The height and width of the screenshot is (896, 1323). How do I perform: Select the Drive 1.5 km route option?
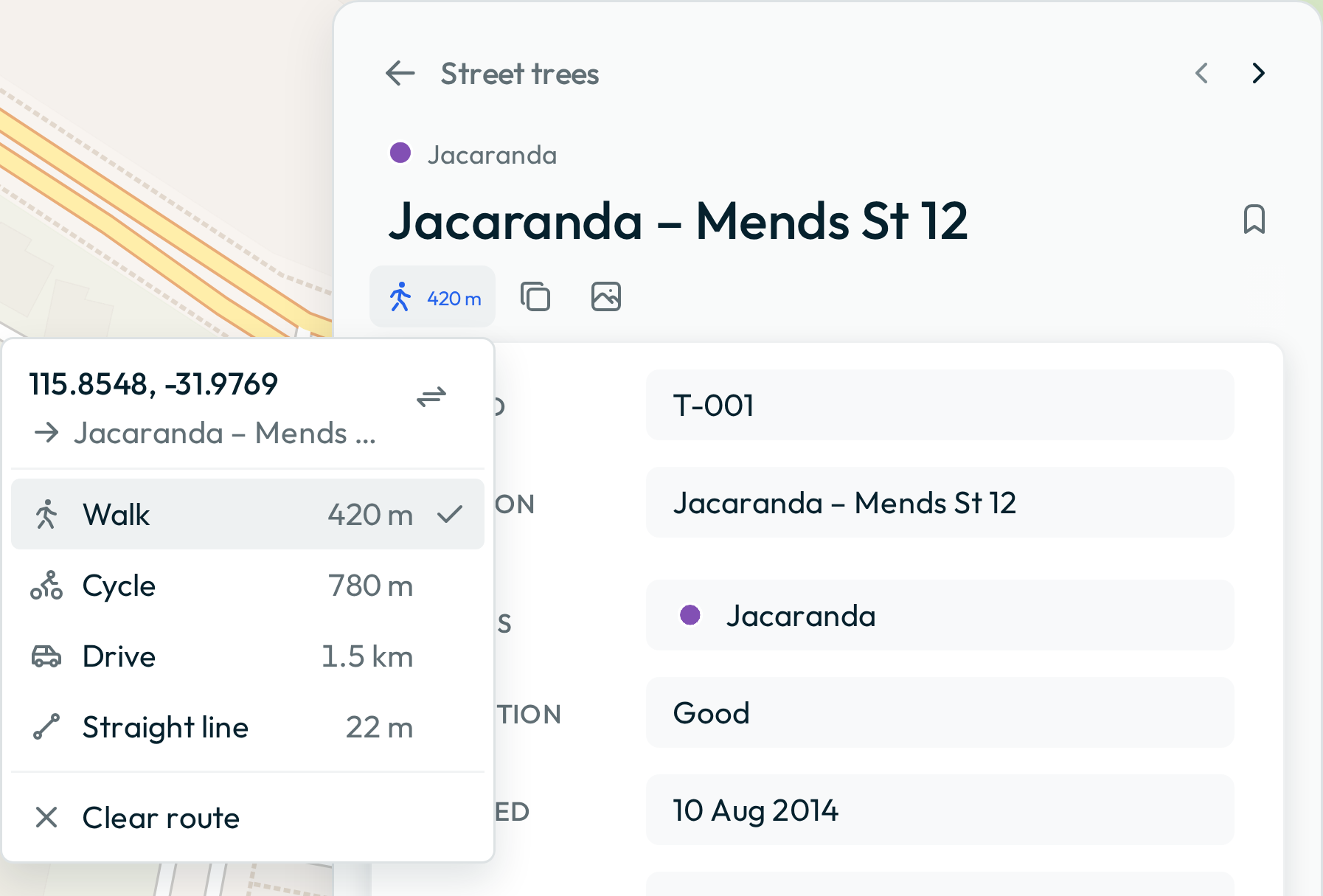pyautogui.click(x=248, y=656)
